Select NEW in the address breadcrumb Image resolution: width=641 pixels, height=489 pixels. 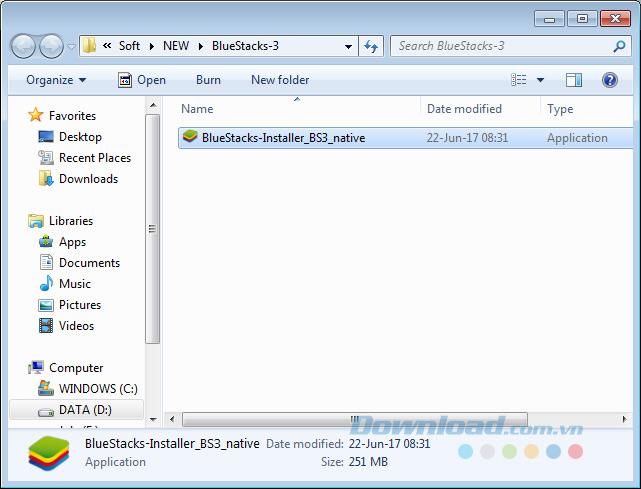(x=176, y=45)
